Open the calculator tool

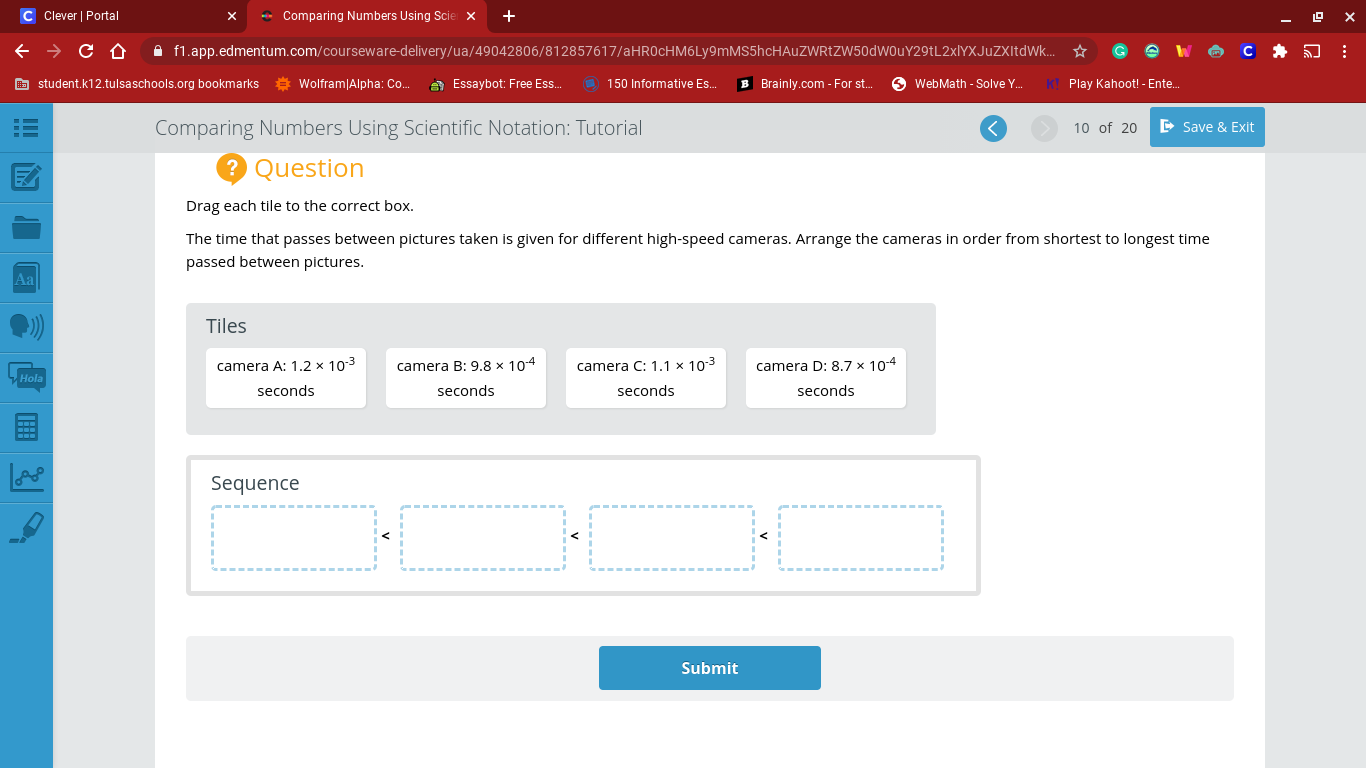coord(26,427)
